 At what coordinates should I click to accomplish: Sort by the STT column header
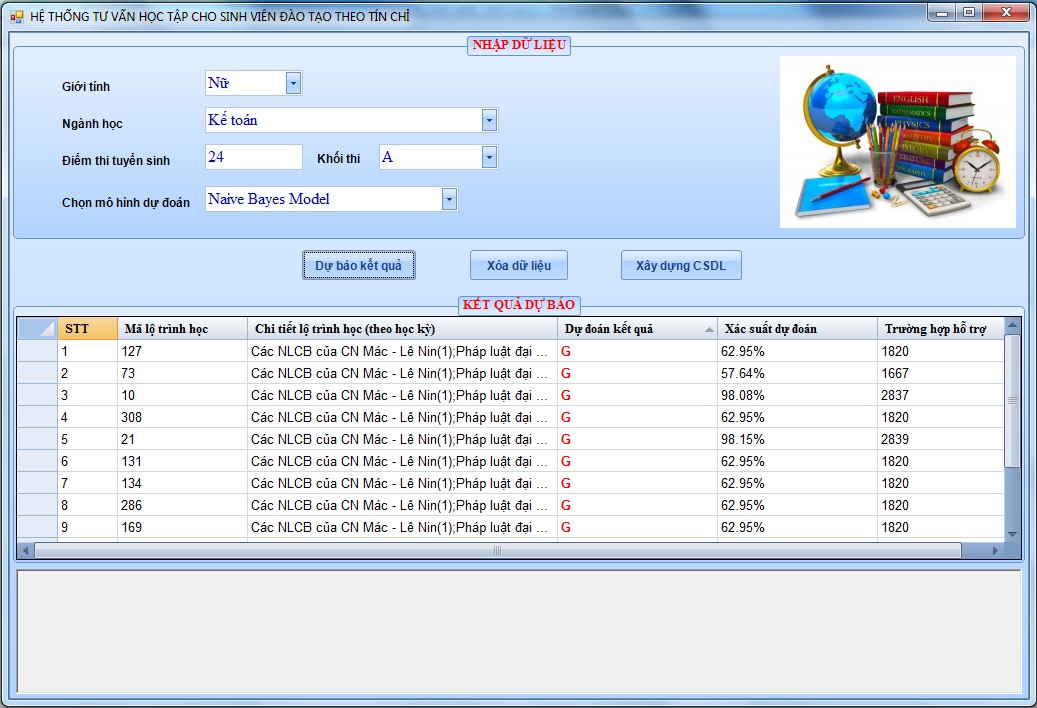point(87,329)
